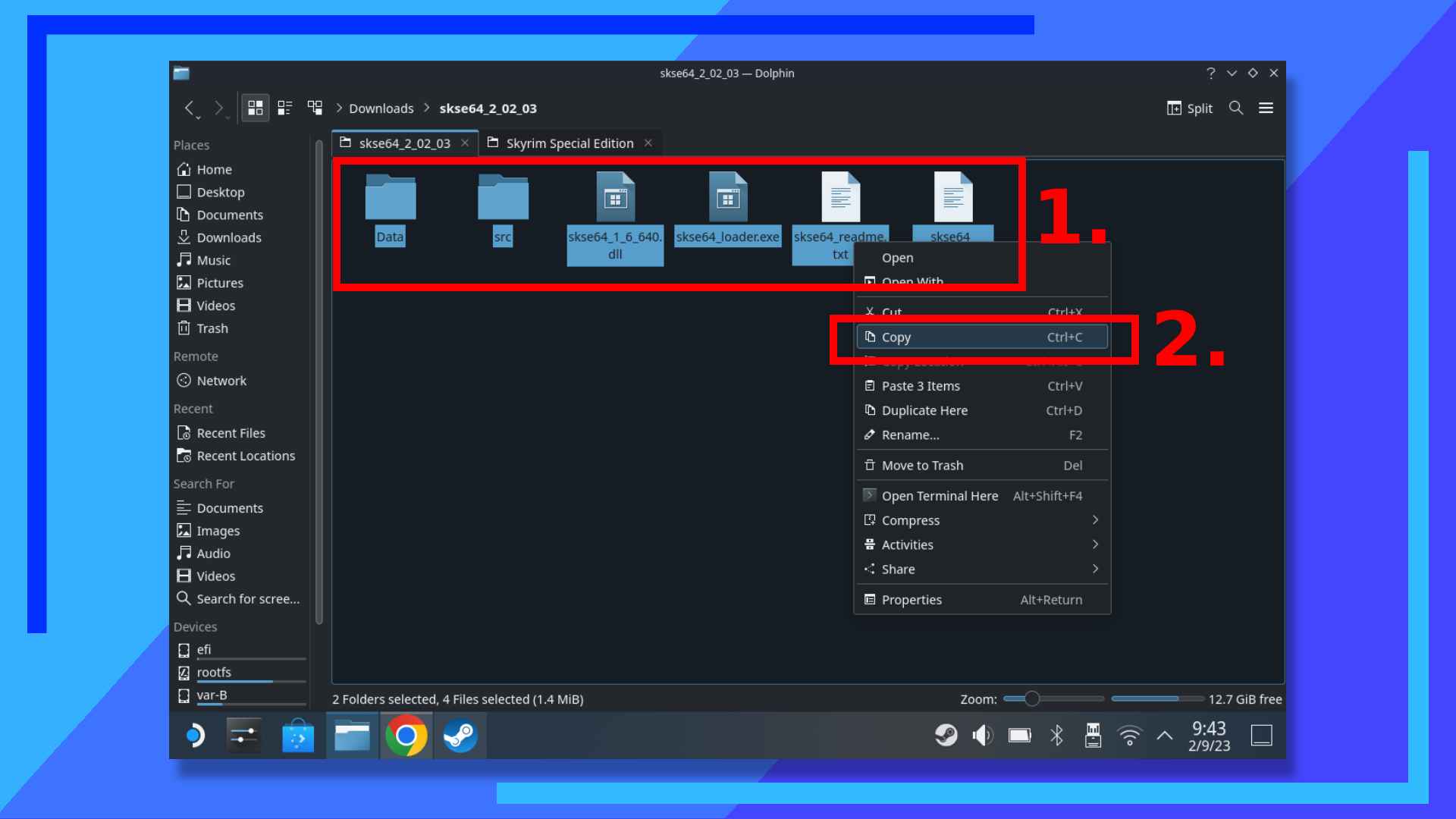Open Chrome from the taskbar
Screen dimensions: 1456x819
(406, 736)
